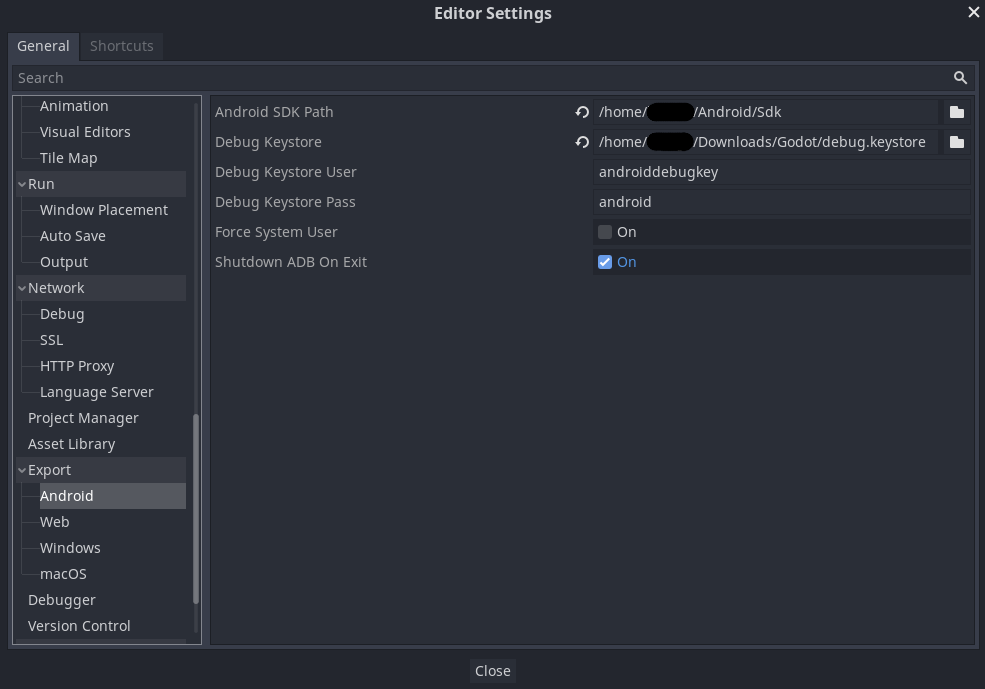Collapse the Export section

pyautogui.click(x=22, y=470)
